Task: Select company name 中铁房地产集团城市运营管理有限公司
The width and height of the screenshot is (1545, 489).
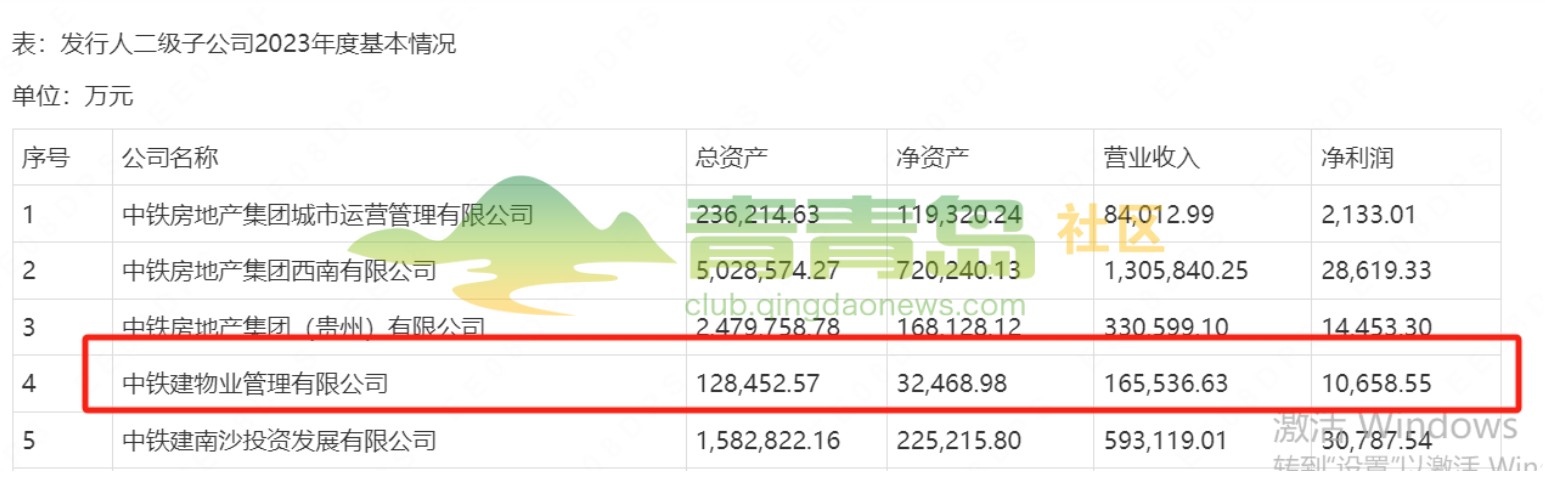Action: (328, 213)
